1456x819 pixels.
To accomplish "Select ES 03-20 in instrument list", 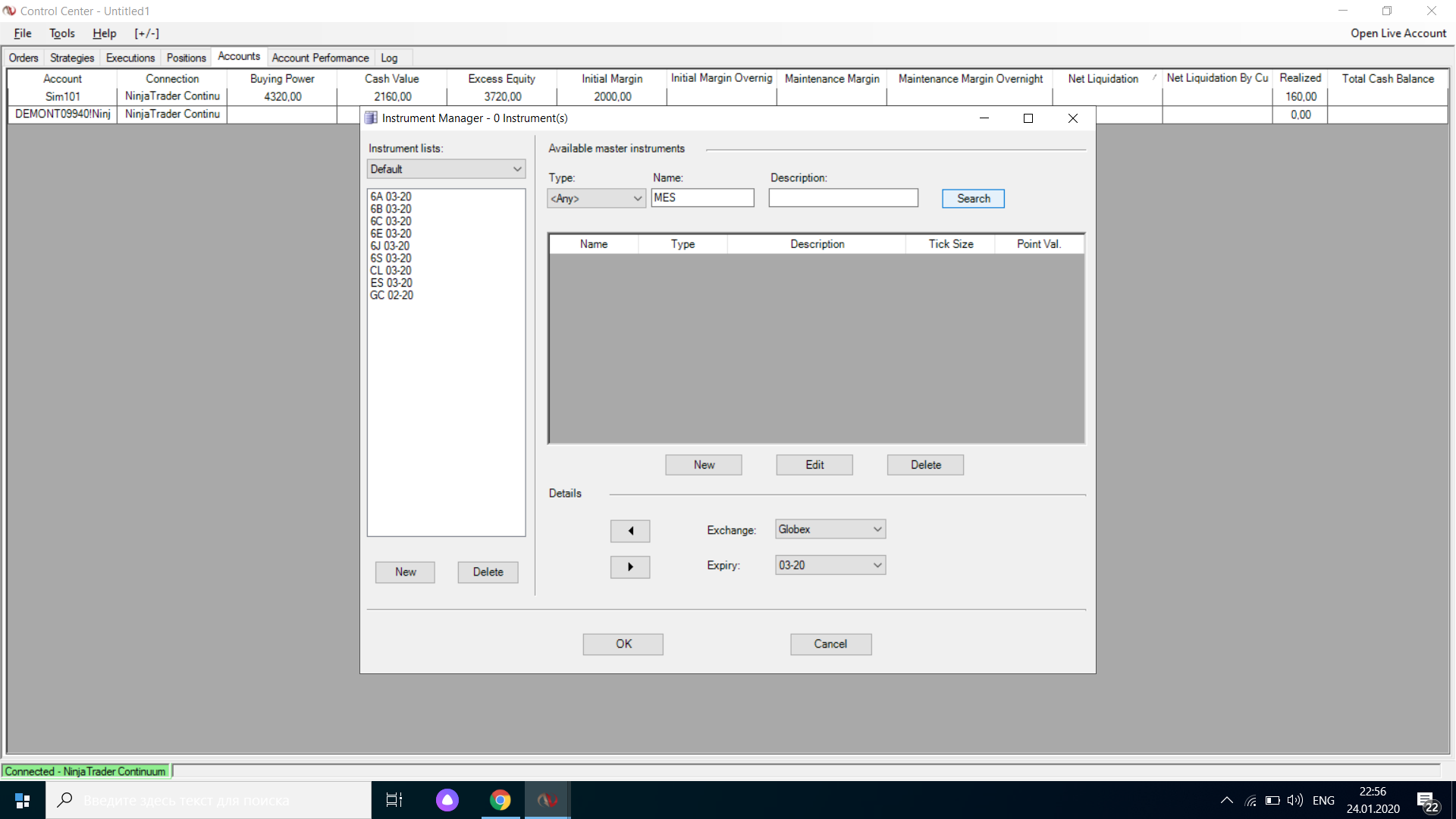I will [391, 283].
